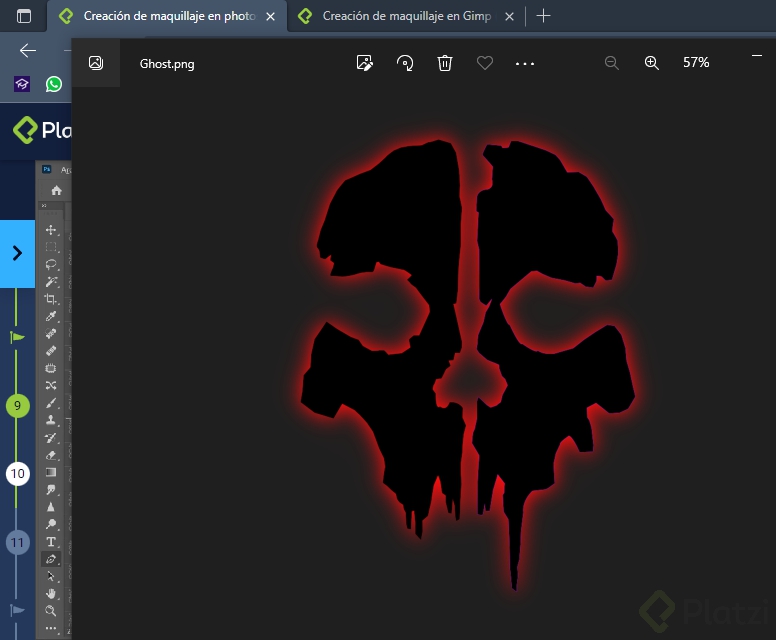Delete Ghost.png with the trash icon
776x640 pixels.
pos(445,63)
